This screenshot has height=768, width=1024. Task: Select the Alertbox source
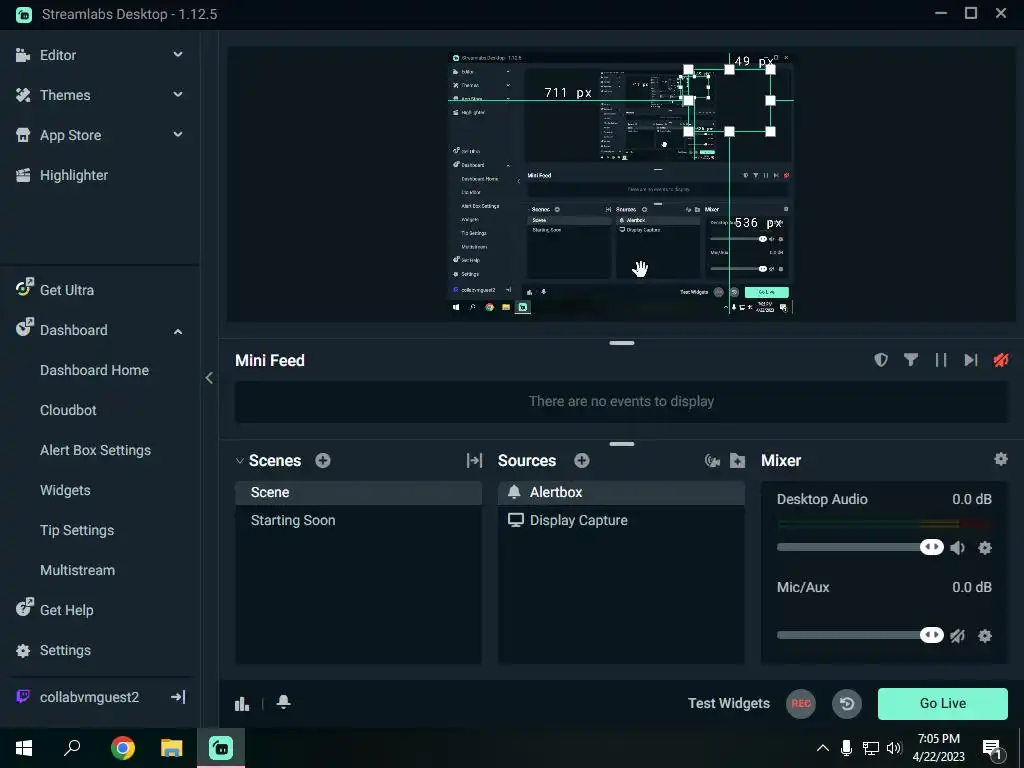[621, 492]
